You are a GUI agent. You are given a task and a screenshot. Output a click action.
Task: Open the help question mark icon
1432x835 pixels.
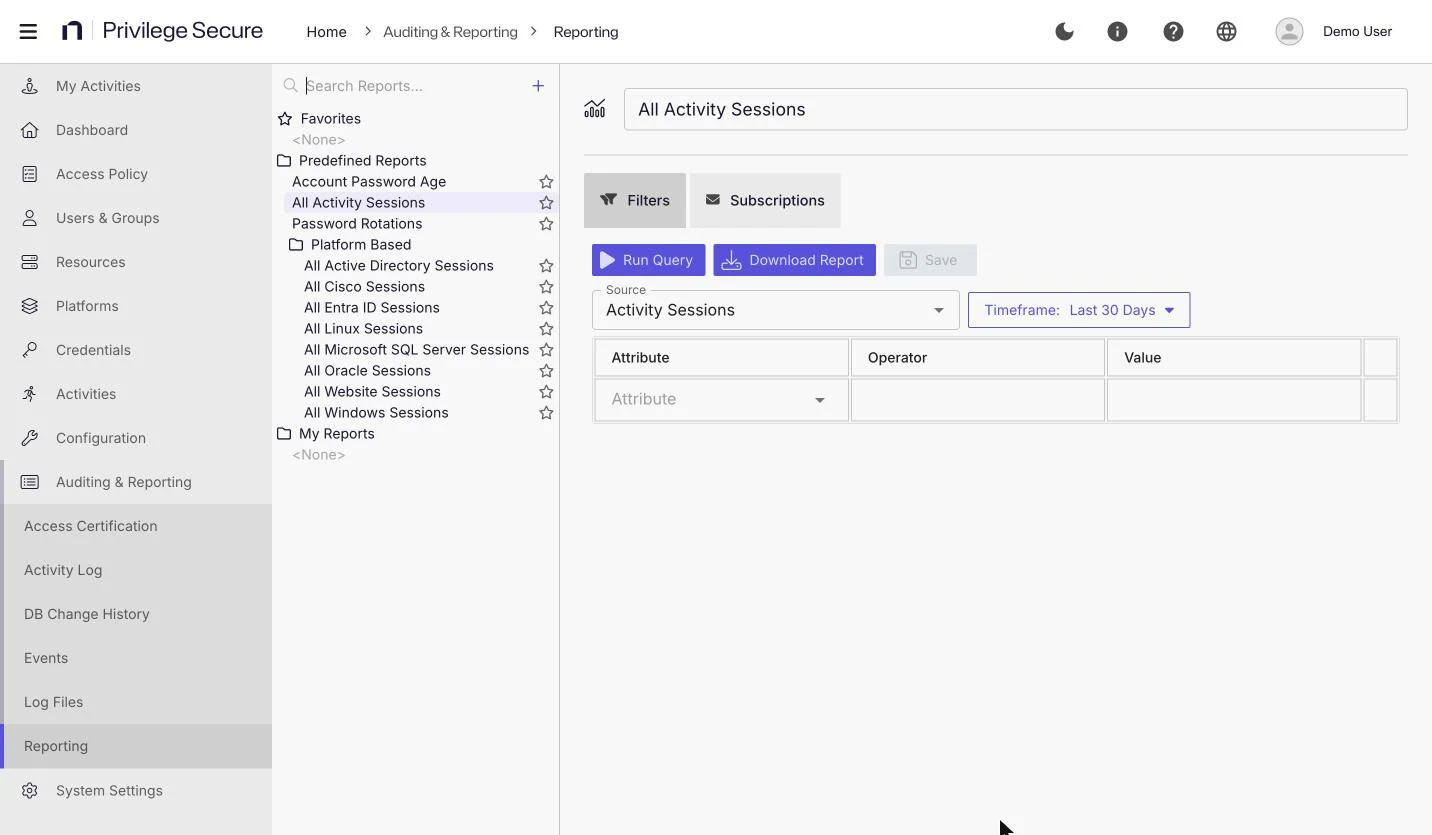(x=1173, y=31)
